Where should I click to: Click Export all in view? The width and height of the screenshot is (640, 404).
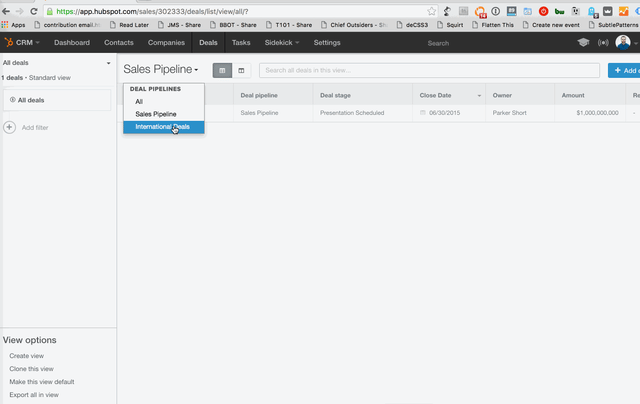point(34,395)
